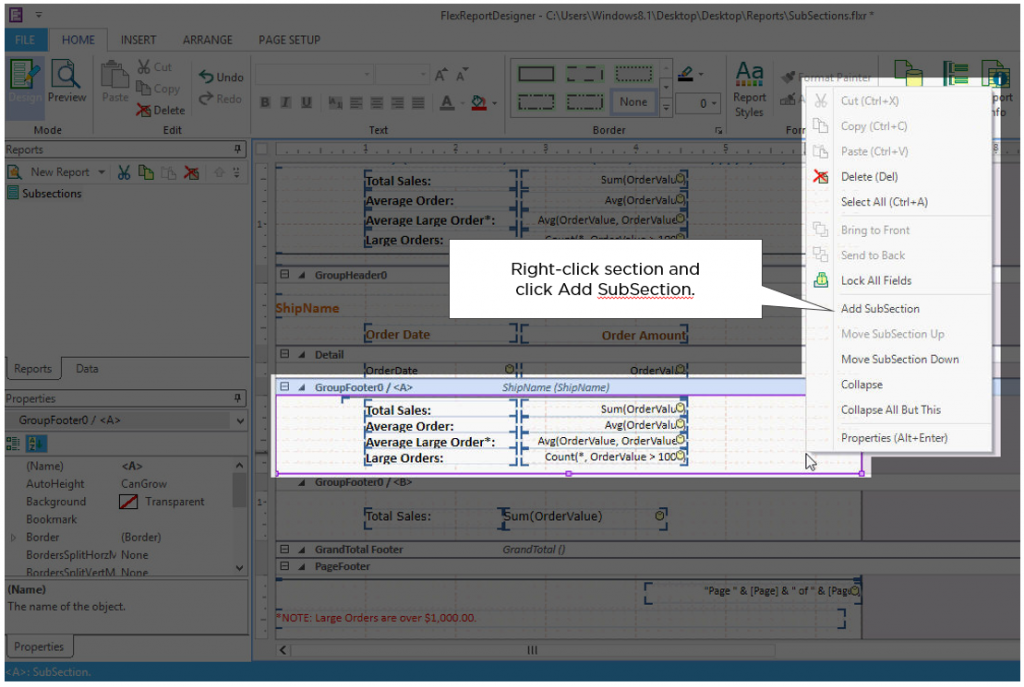
Task: Open Report Styles gallery
Action: coord(749,89)
